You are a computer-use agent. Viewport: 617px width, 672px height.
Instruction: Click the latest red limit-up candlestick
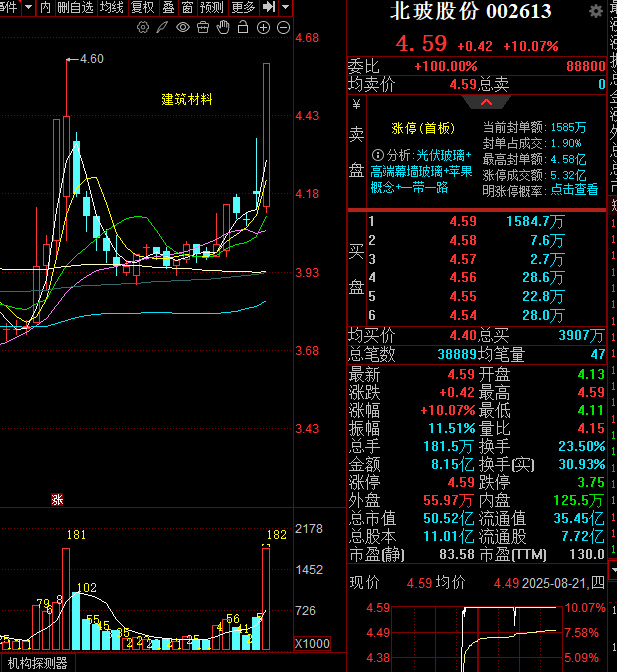click(267, 135)
